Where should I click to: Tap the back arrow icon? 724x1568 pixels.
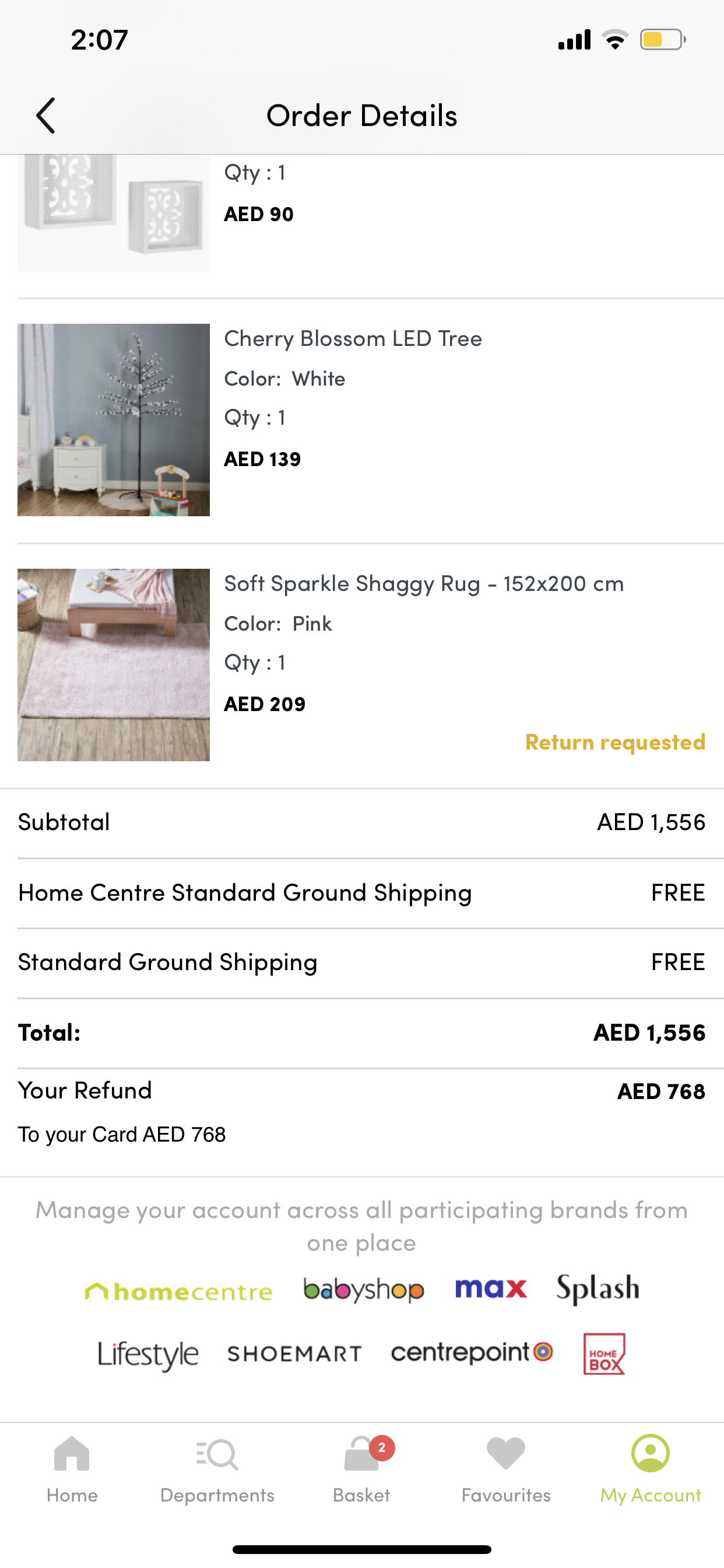click(45, 115)
